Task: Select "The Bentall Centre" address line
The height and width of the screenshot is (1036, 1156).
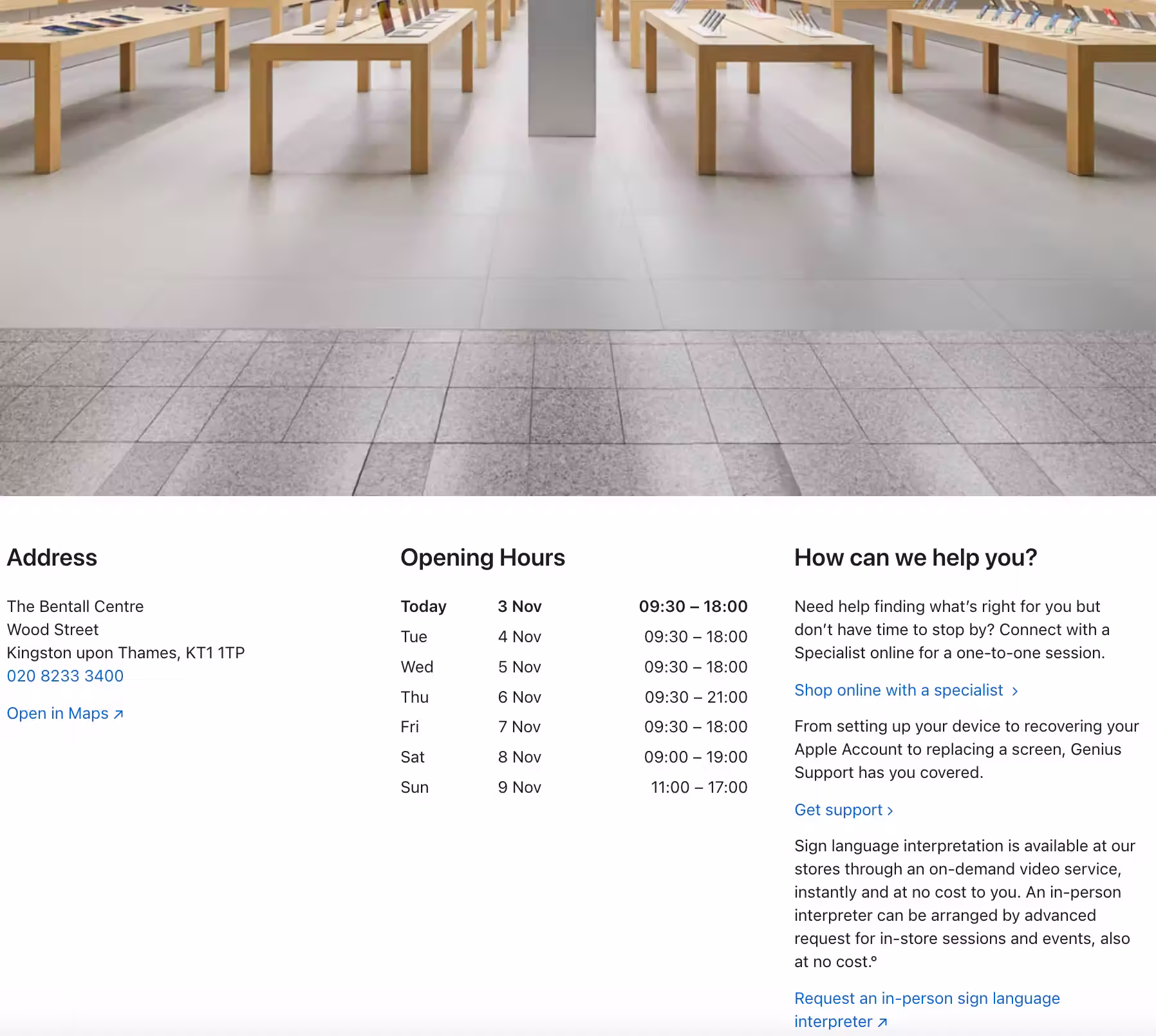Action: tap(75, 606)
